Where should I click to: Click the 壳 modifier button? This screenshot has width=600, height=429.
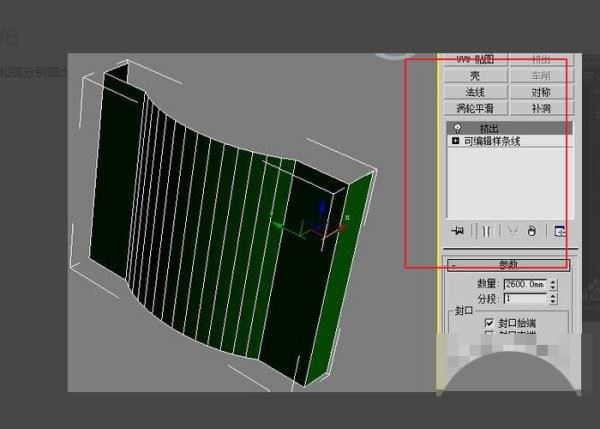(475, 75)
